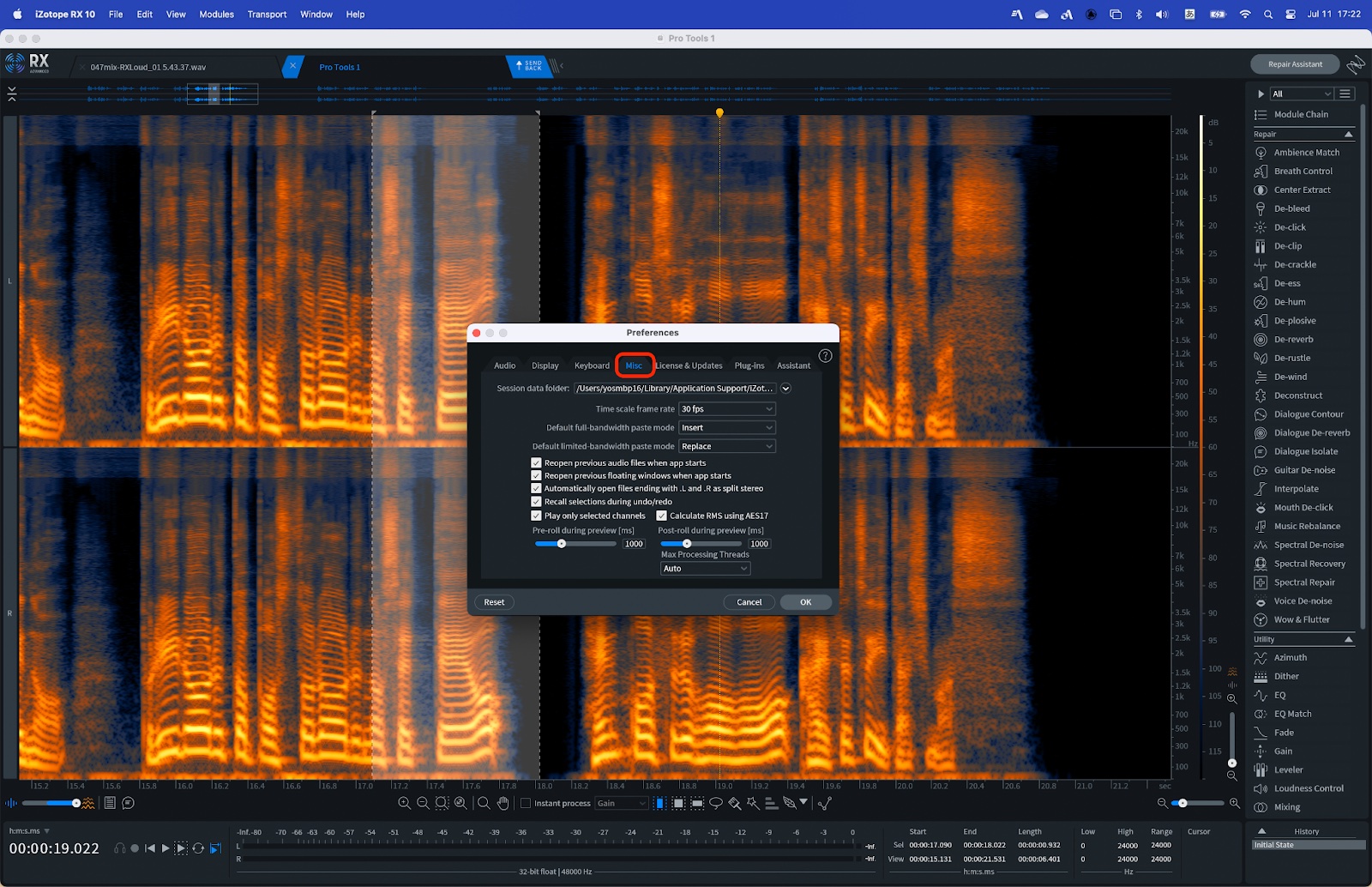Collapse the Repair module section

coord(1348,135)
